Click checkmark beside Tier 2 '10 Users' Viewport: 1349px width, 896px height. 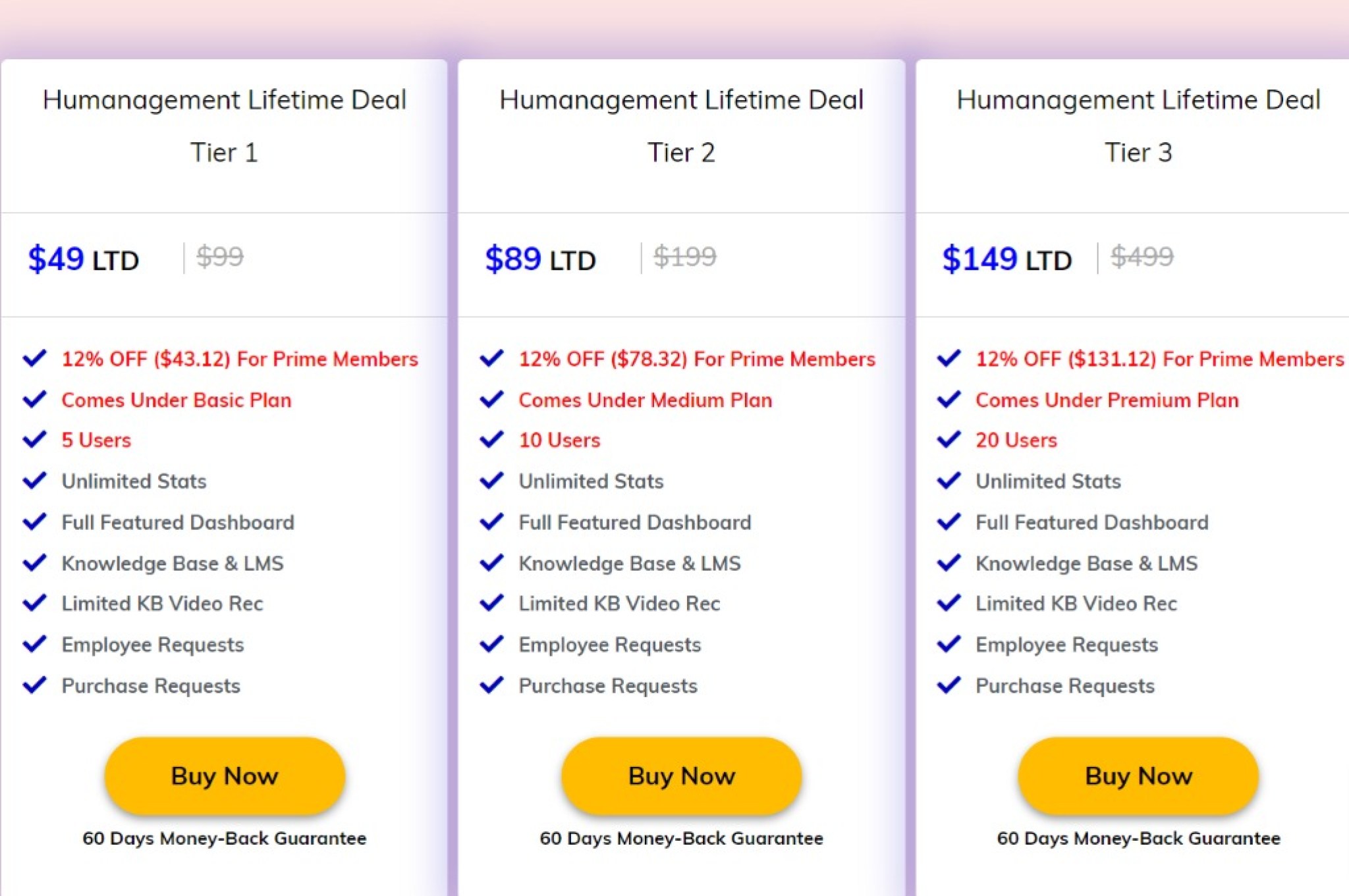coord(491,439)
